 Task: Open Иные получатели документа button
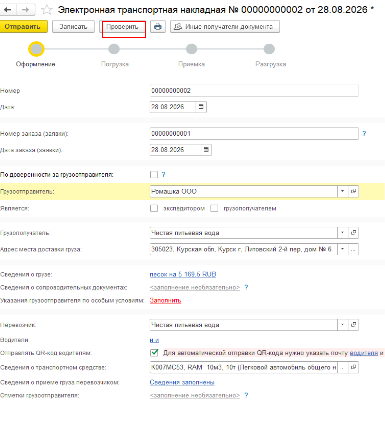[225, 27]
